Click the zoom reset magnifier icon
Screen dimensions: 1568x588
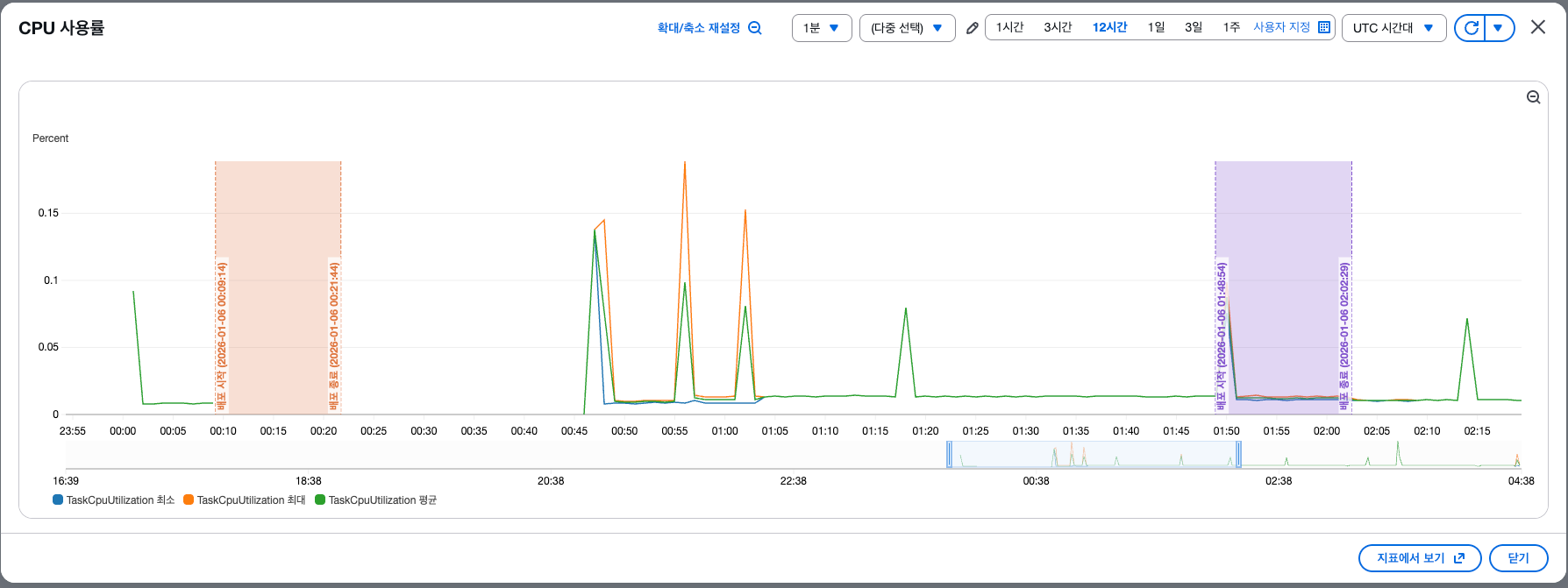click(x=755, y=28)
